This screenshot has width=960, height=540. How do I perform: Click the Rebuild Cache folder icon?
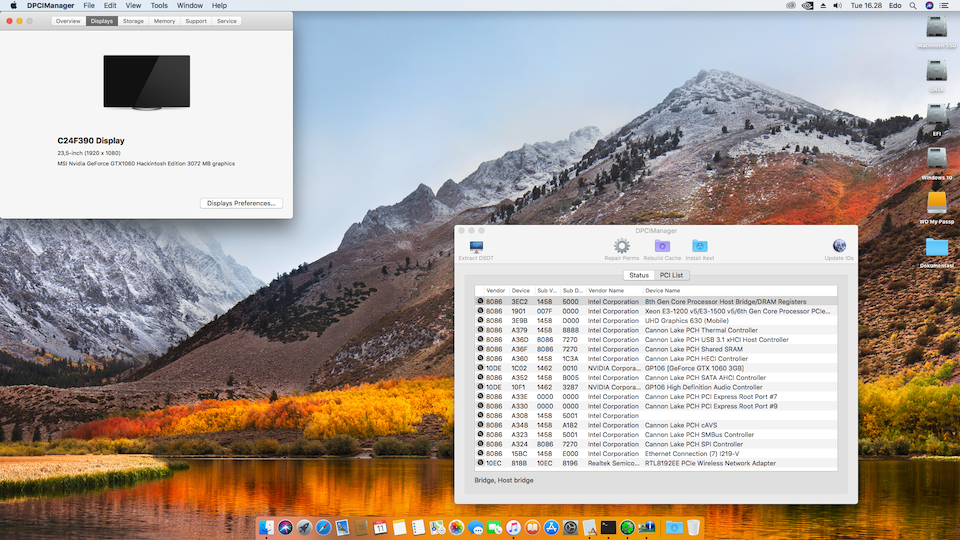[662, 246]
